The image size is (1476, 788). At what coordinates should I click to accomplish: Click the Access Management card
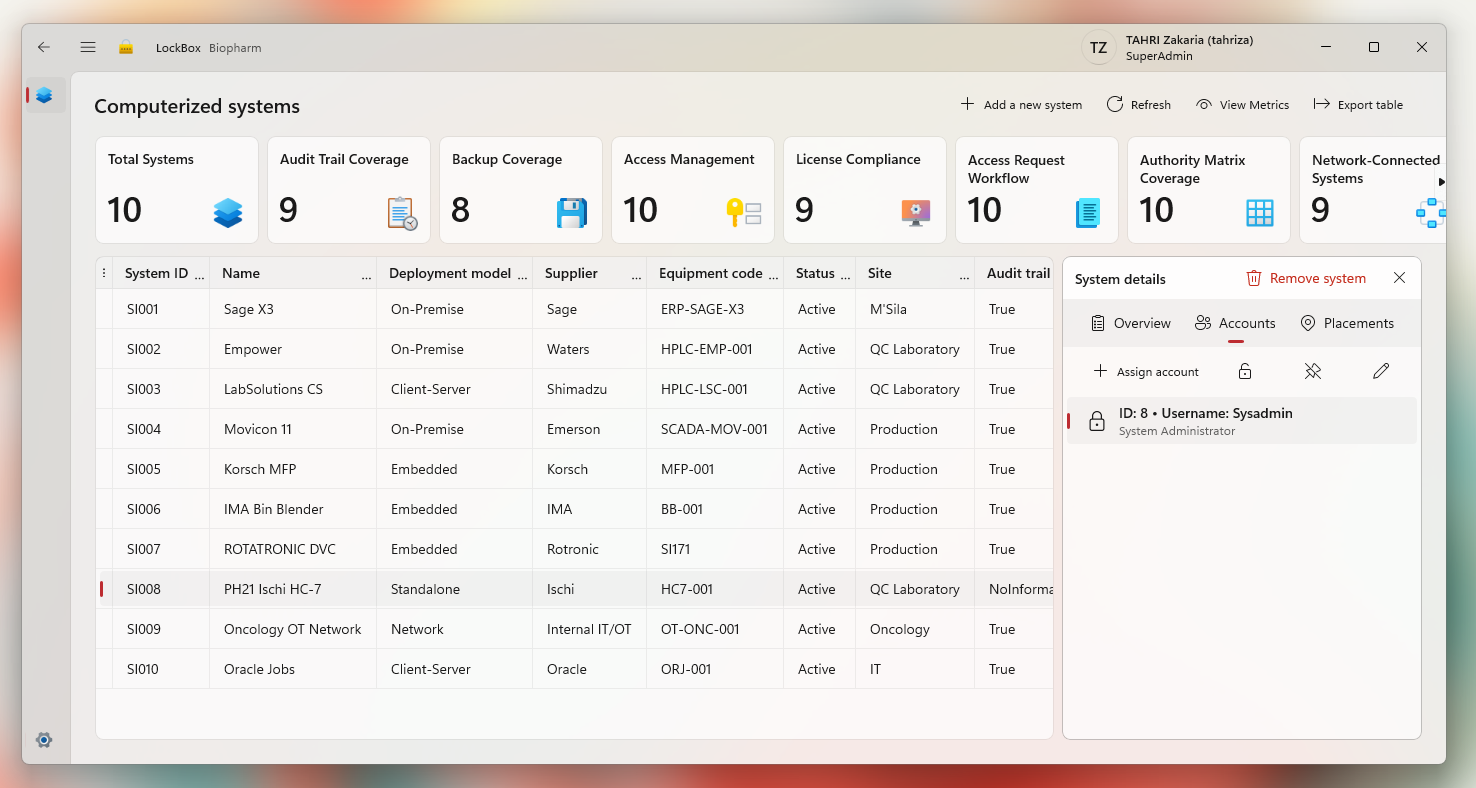pyautogui.click(x=693, y=190)
